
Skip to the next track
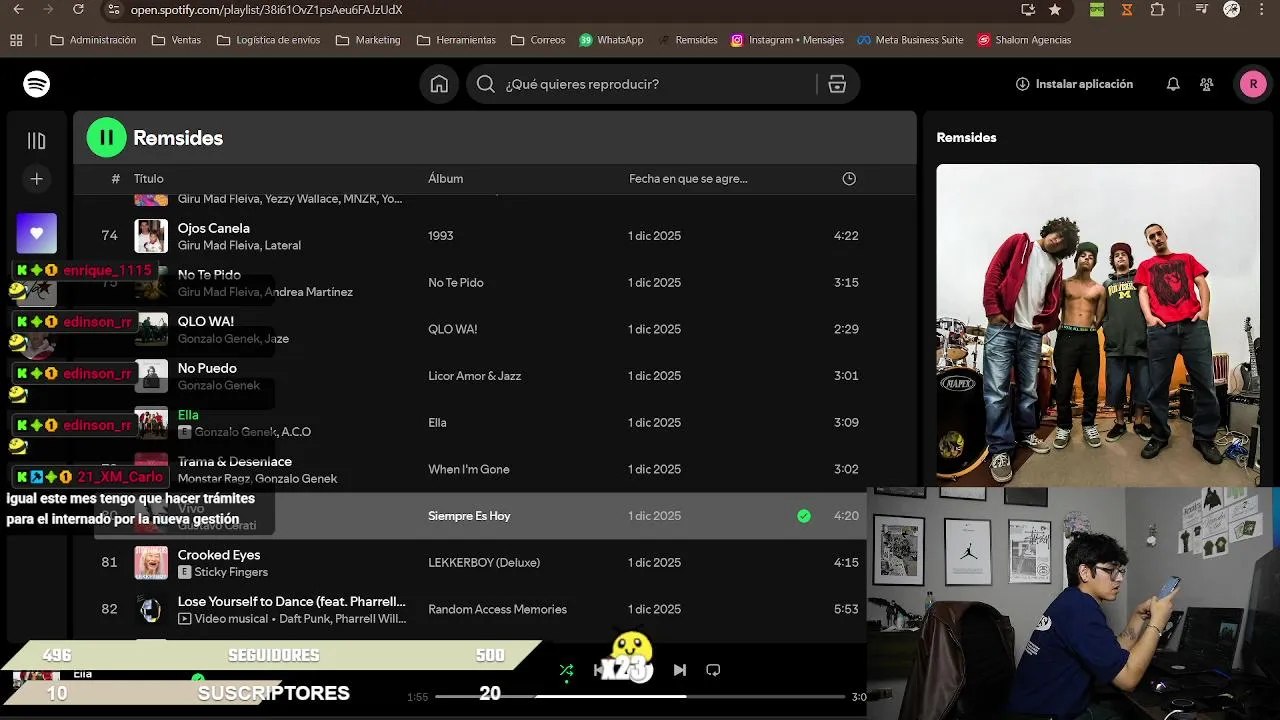680,670
